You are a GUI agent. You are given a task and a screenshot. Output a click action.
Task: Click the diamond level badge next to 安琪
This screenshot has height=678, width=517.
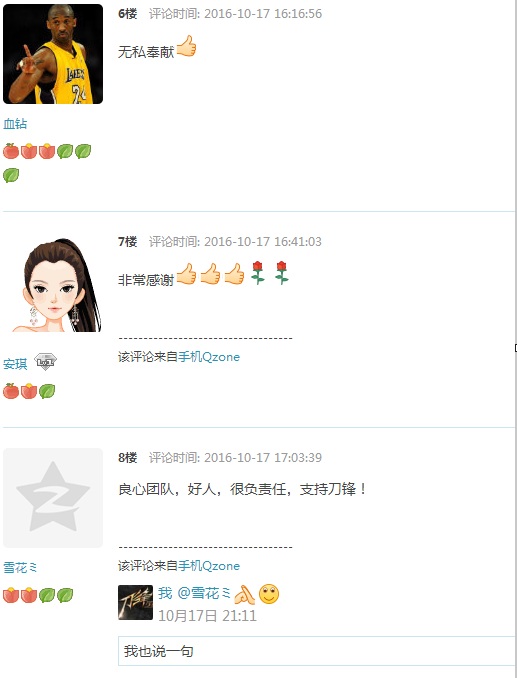(45, 362)
